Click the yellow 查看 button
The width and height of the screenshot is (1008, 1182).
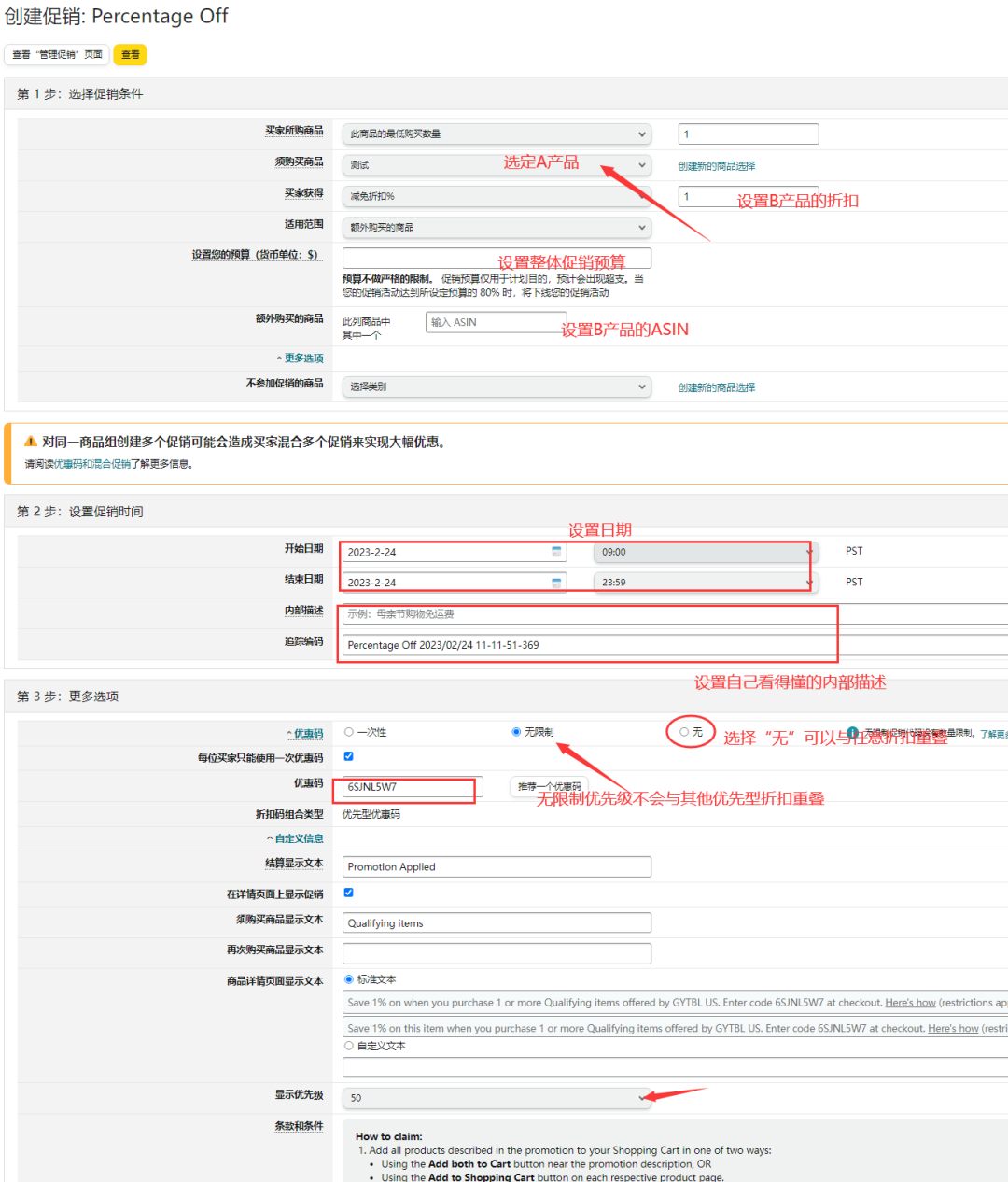coord(131,55)
